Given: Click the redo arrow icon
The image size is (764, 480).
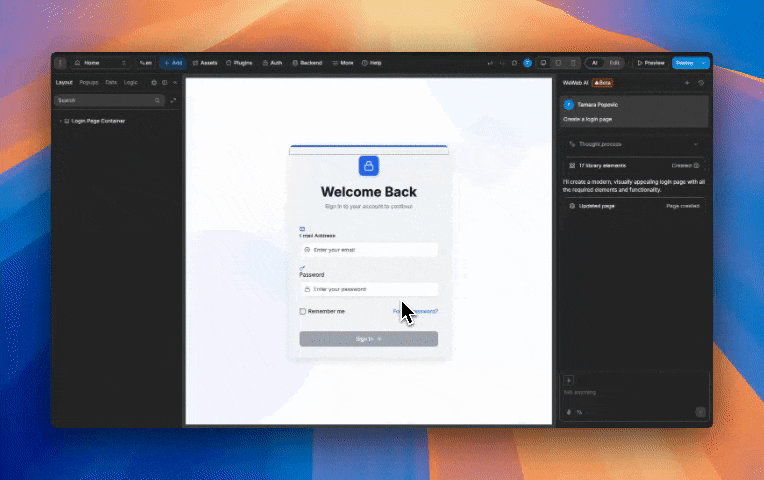Looking at the screenshot, I should click(502, 63).
